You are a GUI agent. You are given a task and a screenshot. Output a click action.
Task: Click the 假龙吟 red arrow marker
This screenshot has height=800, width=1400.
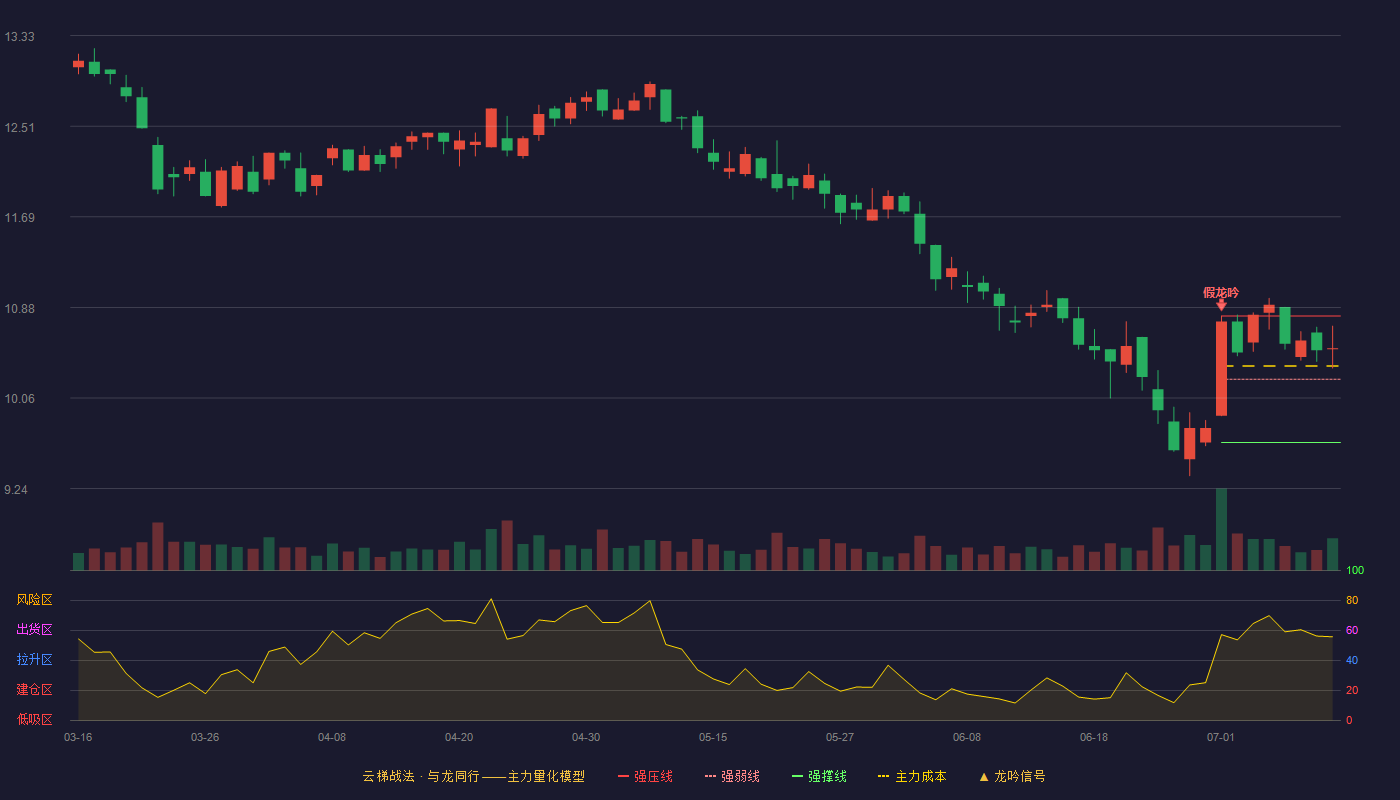pyautogui.click(x=1221, y=305)
